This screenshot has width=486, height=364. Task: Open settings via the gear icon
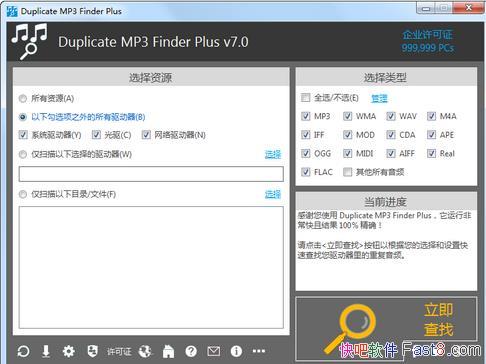pos(69,351)
